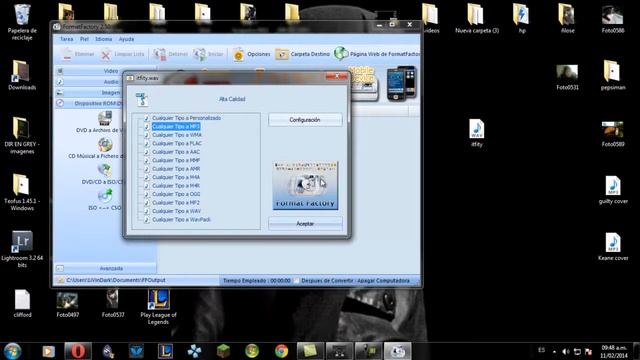Choose Cualquier Tipo a WMA
Viewport: 640px width, 360px height.
pos(177,135)
